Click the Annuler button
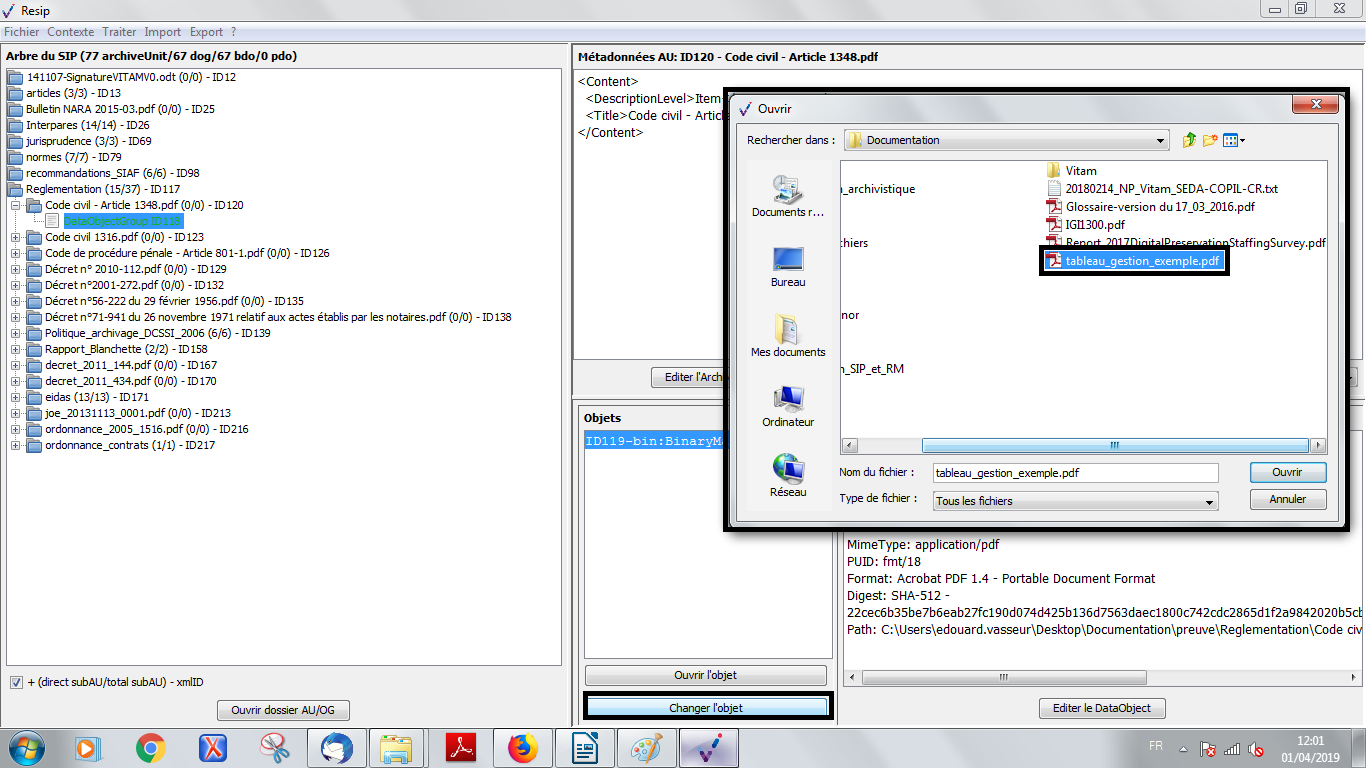1366x768 pixels. (1288, 499)
